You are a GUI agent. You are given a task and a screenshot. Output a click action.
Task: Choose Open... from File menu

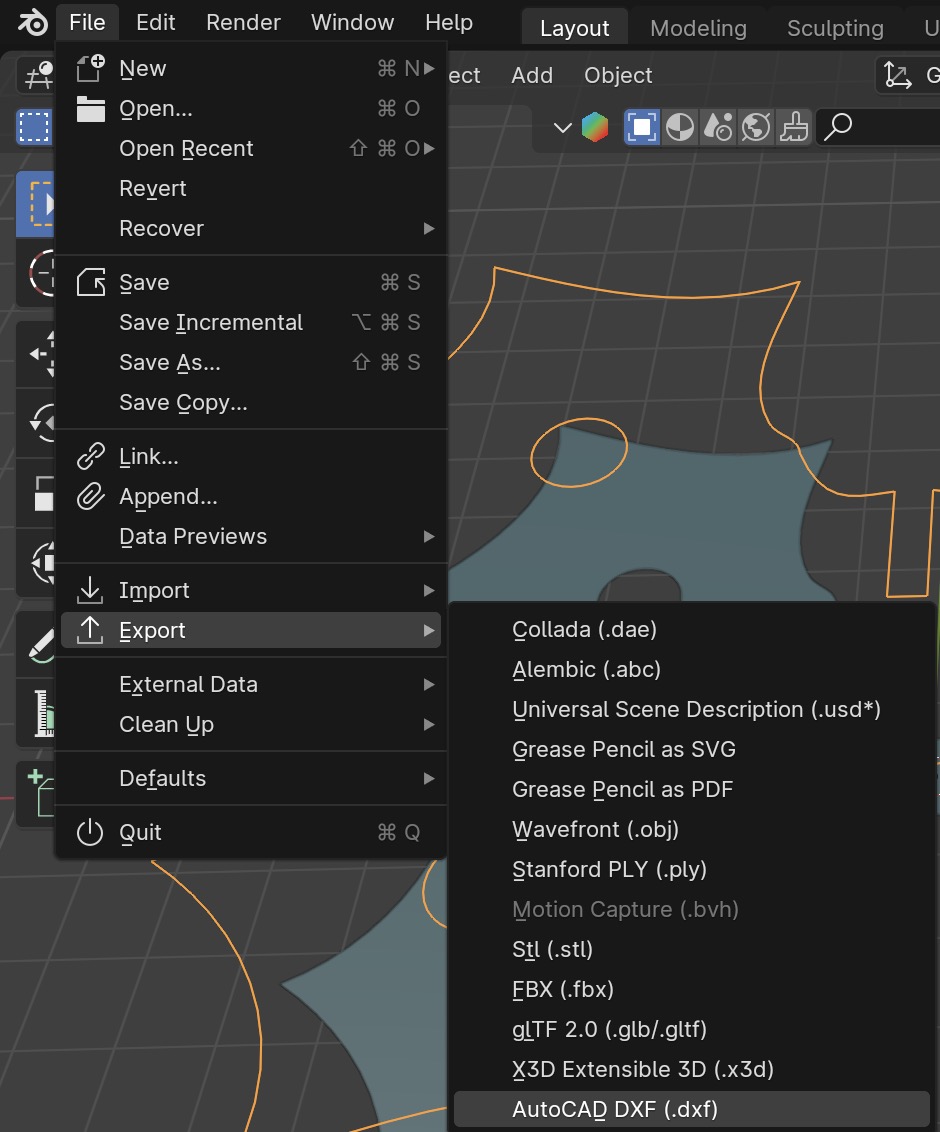251,108
